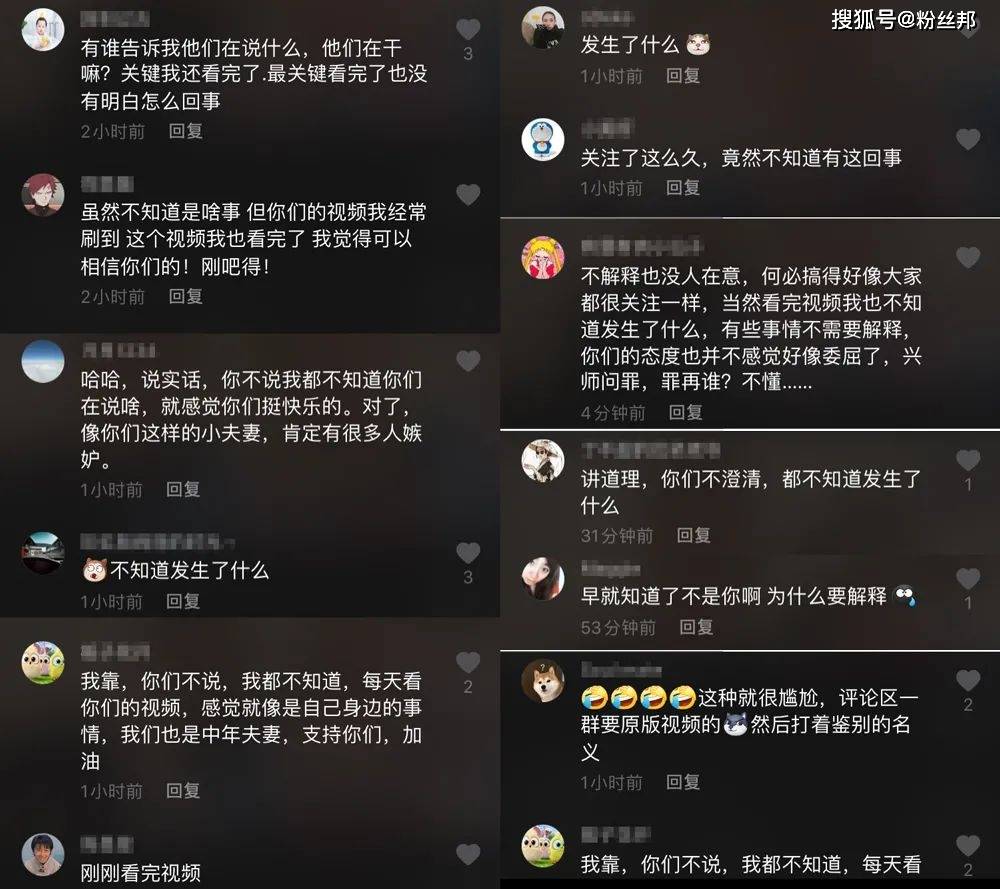1000x889 pixels.
Task: Like the comment starting '不解释也没人在意'
Action: [968, 258]
